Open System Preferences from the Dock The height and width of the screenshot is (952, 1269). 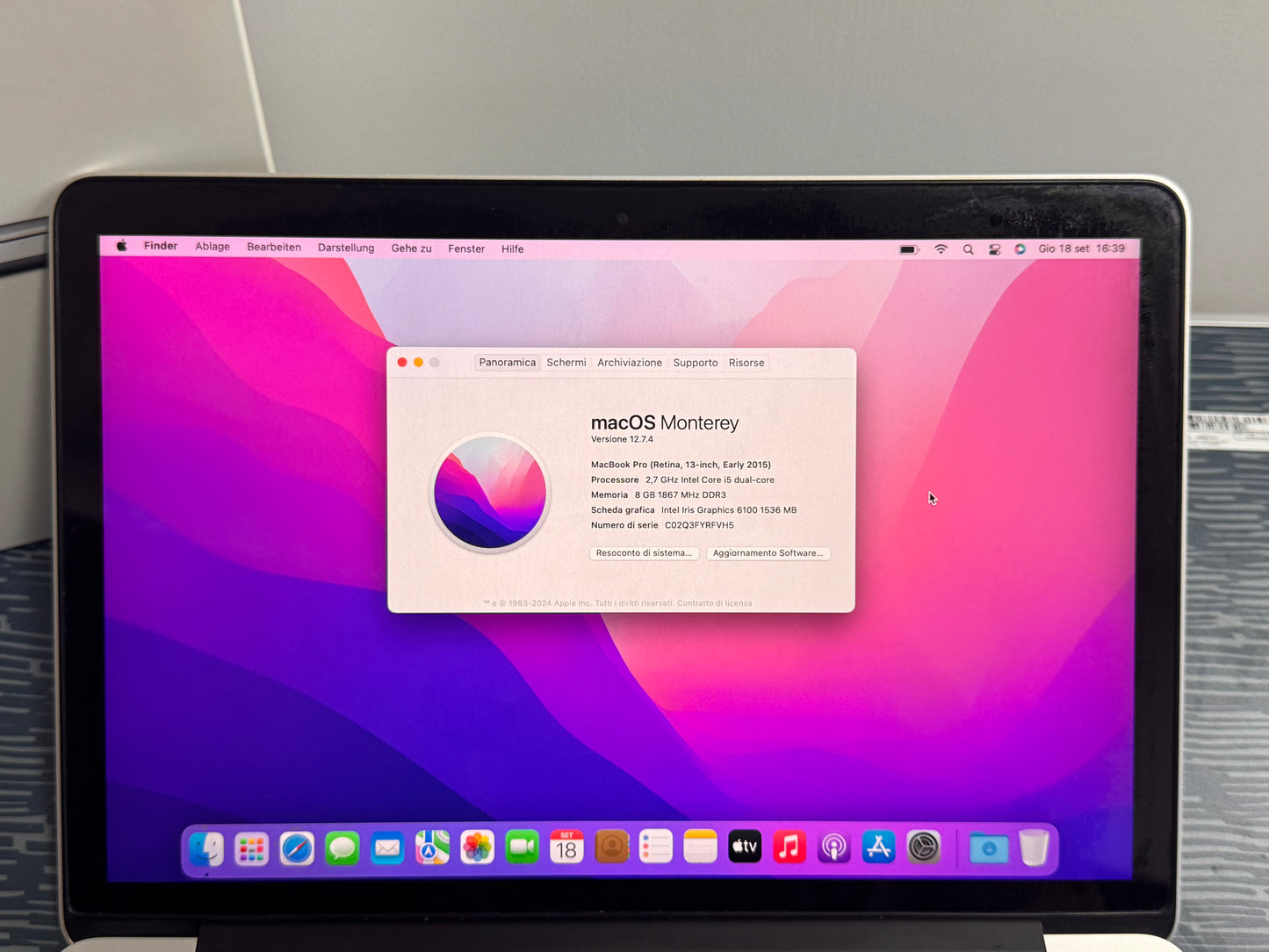[x=923, y=847]
